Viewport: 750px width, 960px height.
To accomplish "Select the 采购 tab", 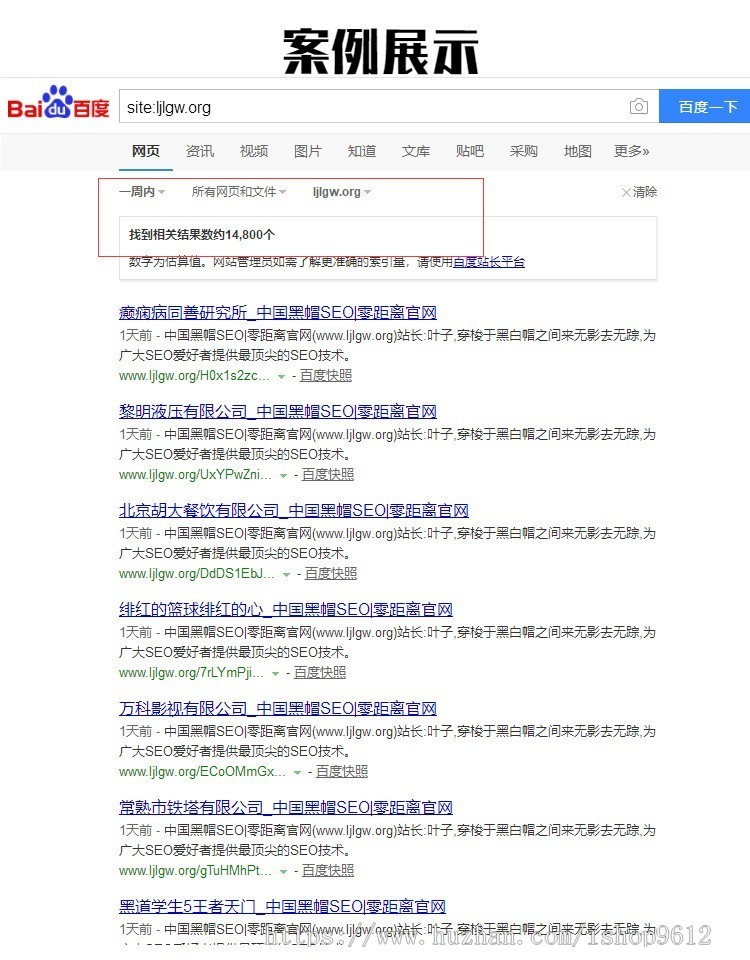I will click(523, 151).
